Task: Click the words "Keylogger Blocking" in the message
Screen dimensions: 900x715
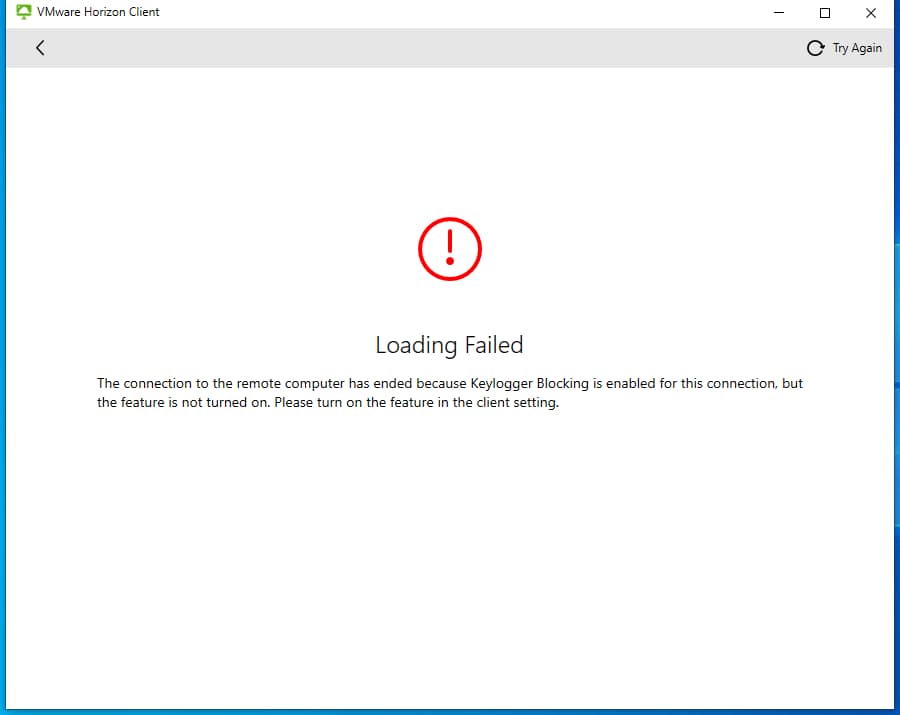Action: pyautogui.click(x=529, y=384)
